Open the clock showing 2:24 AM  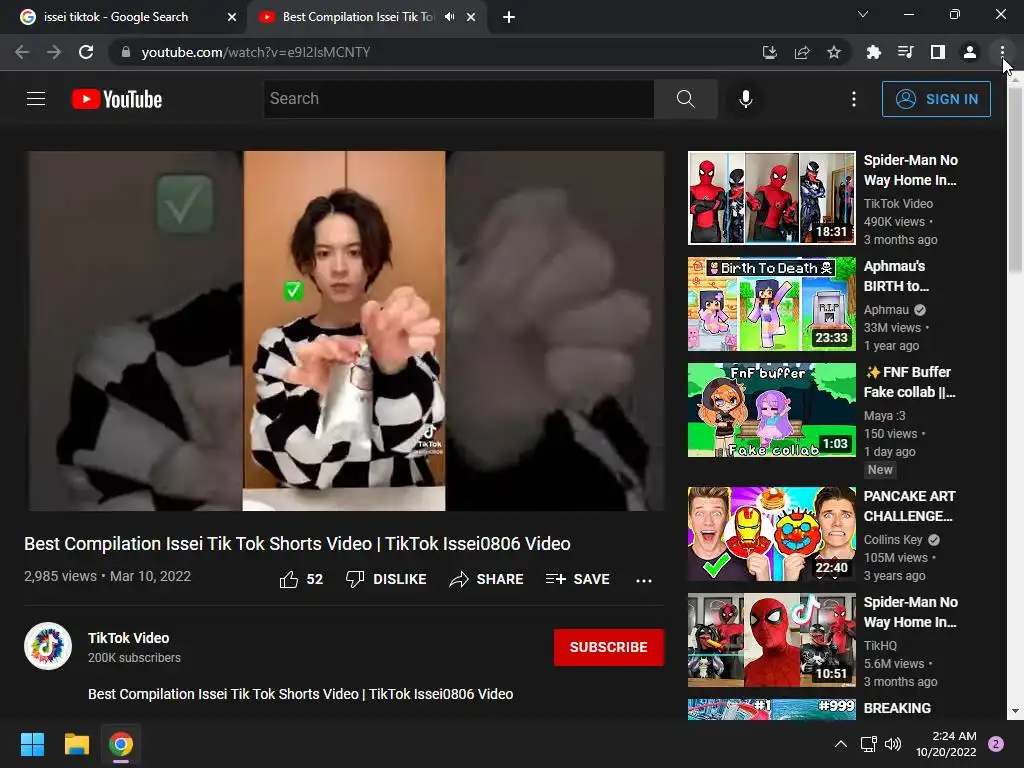pos(946,744)
